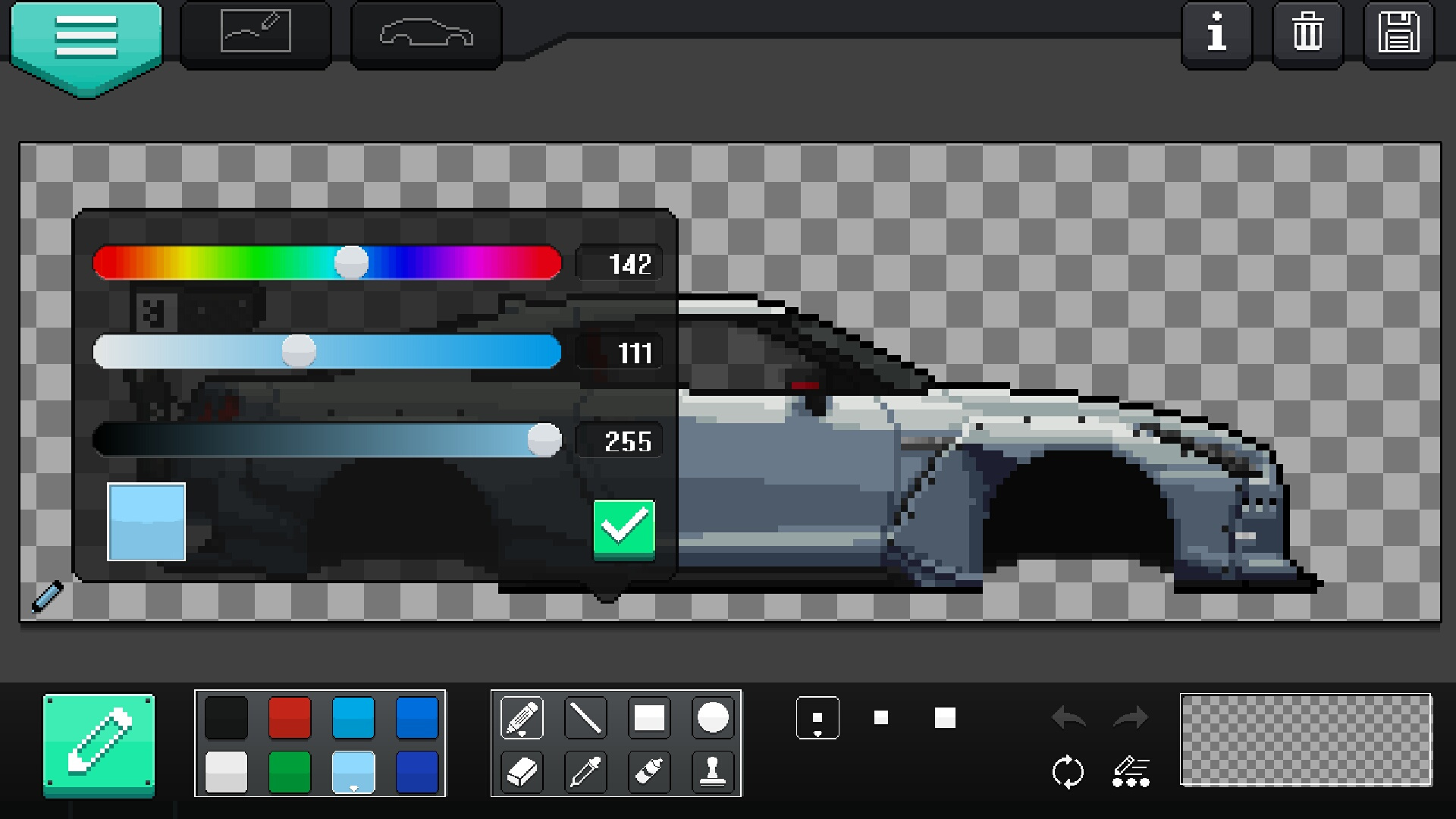The height and width of the screenshot is (819, 1456).
Task: Adjust the saturation slider handle
Action: (299, 351)
